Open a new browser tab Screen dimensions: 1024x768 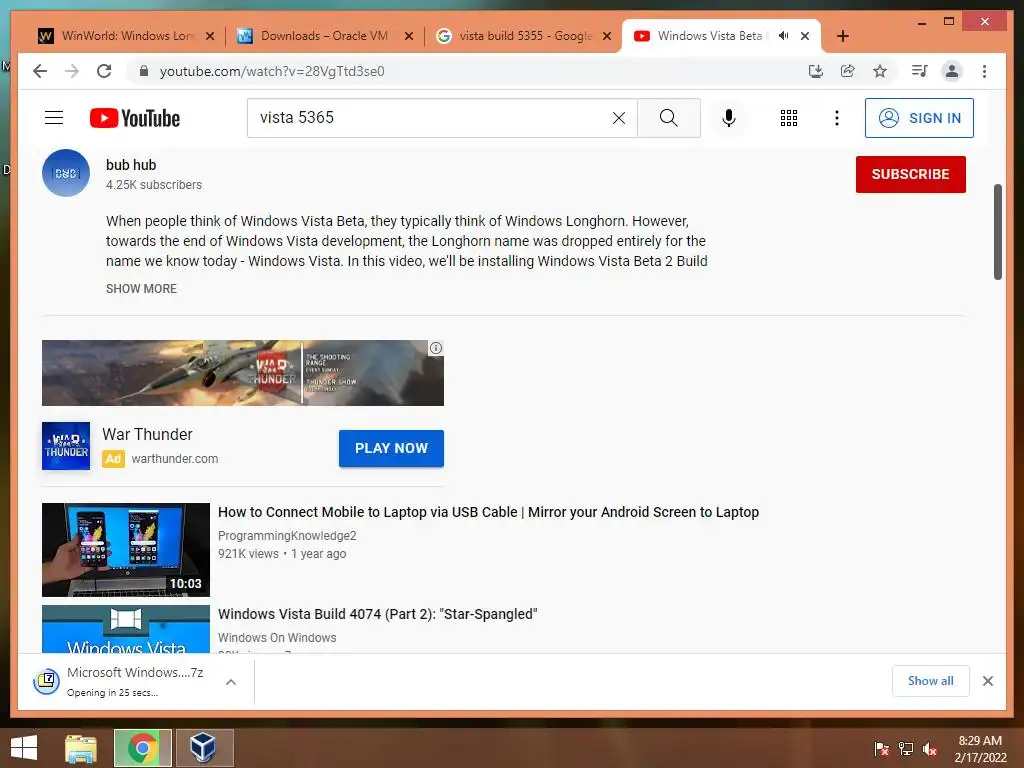[x=842, y=36]
